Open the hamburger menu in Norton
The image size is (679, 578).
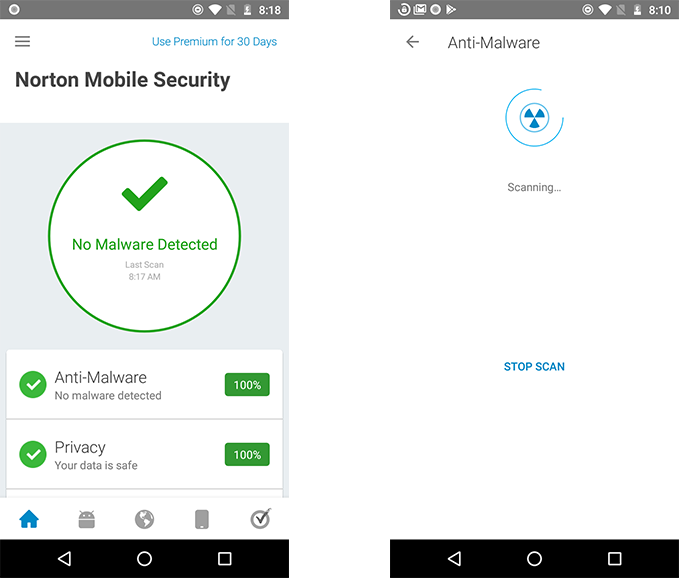coord(23,42)
